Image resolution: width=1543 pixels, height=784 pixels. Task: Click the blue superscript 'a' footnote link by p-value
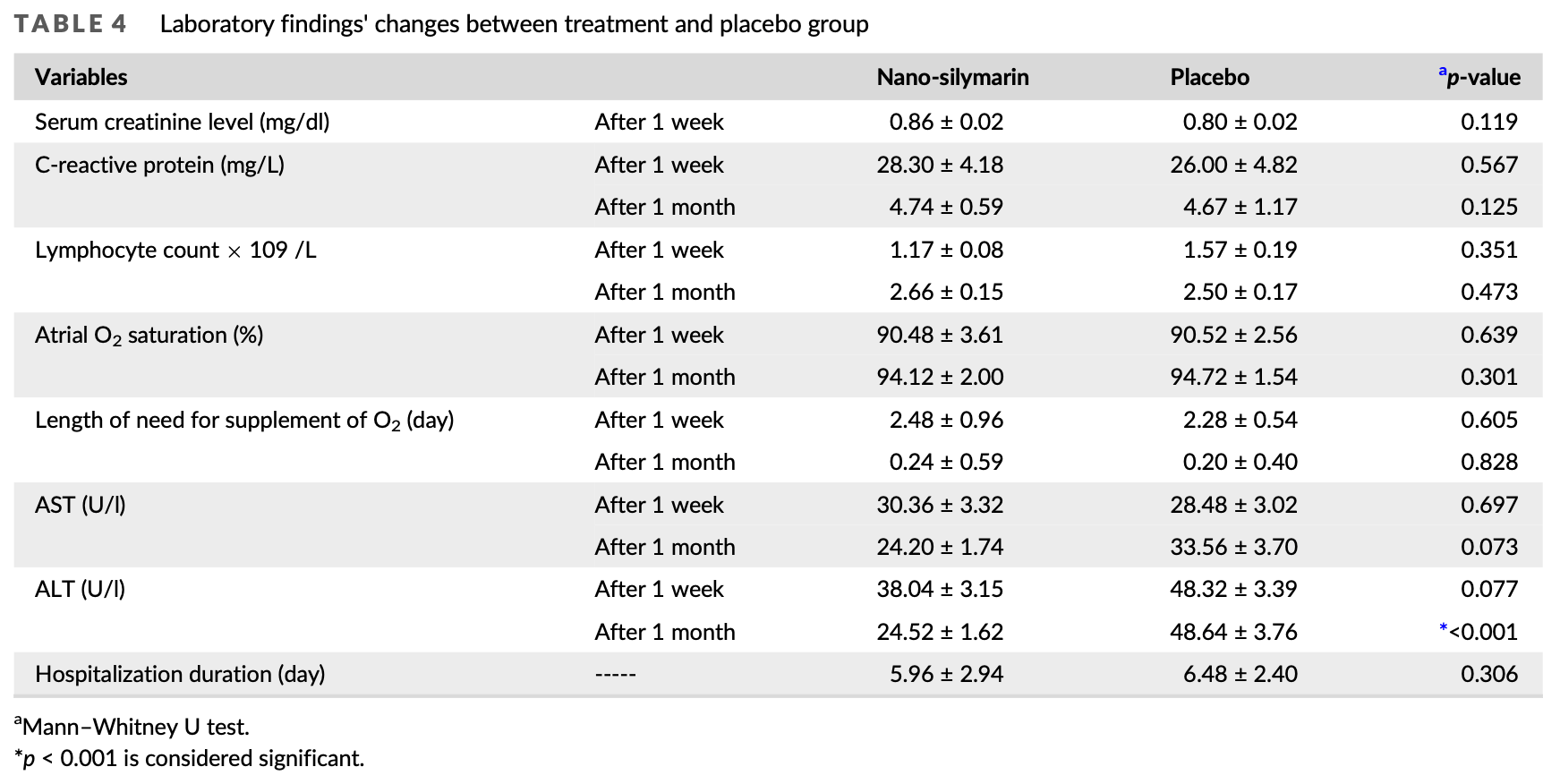1442,71
